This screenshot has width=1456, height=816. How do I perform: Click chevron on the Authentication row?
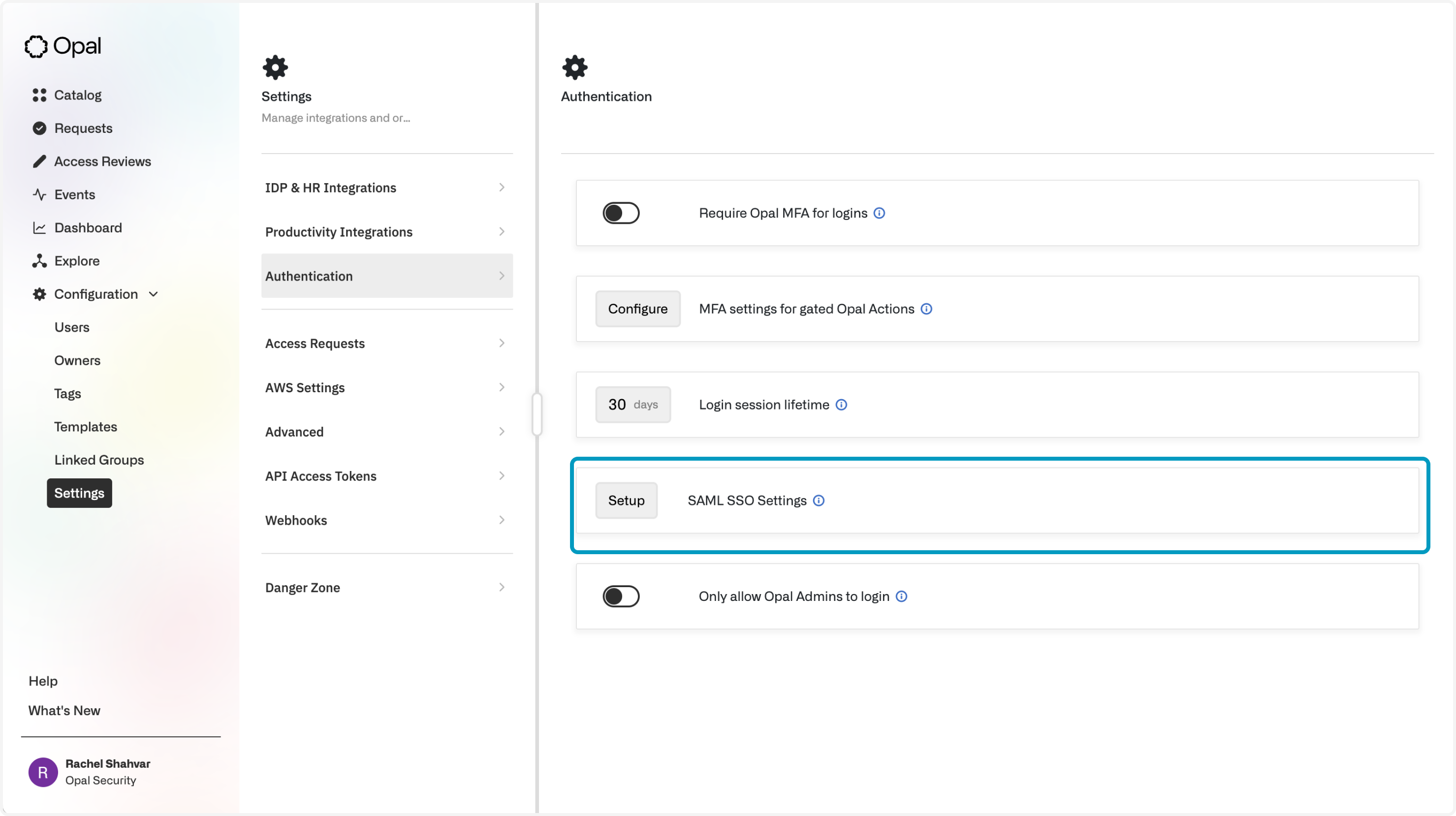502,276
